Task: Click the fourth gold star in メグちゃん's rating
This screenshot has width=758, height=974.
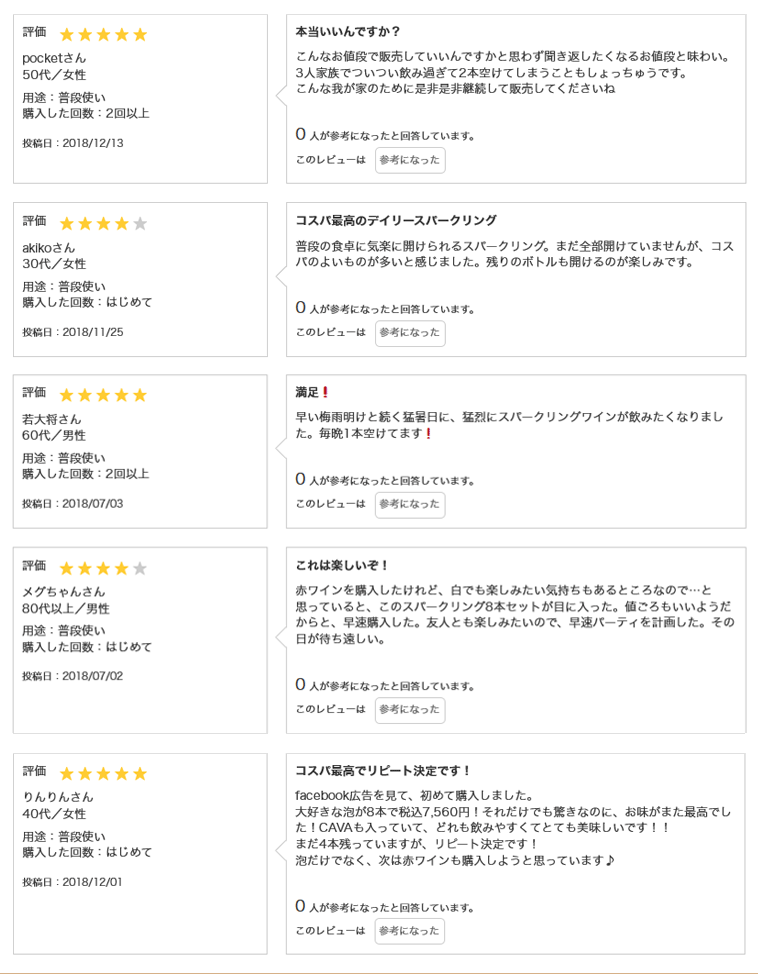Action: pos(122,568)
